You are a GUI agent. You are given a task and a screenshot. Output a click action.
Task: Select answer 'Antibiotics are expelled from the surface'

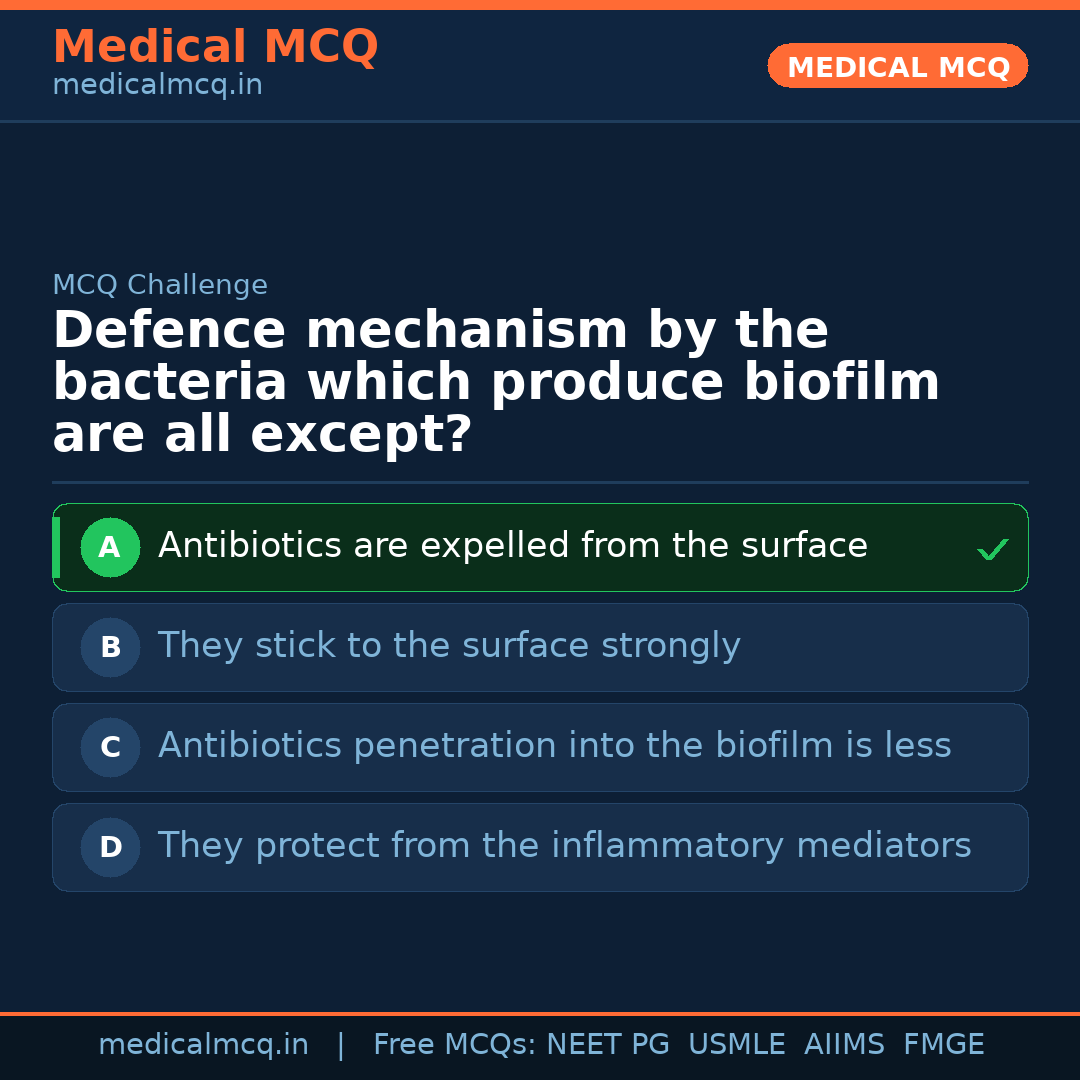512,546
